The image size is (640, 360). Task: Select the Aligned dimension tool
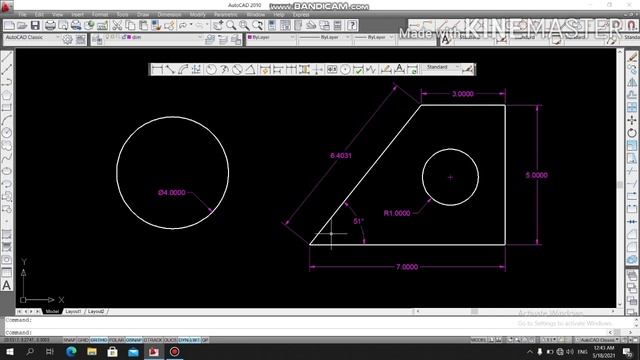[170, 69]
